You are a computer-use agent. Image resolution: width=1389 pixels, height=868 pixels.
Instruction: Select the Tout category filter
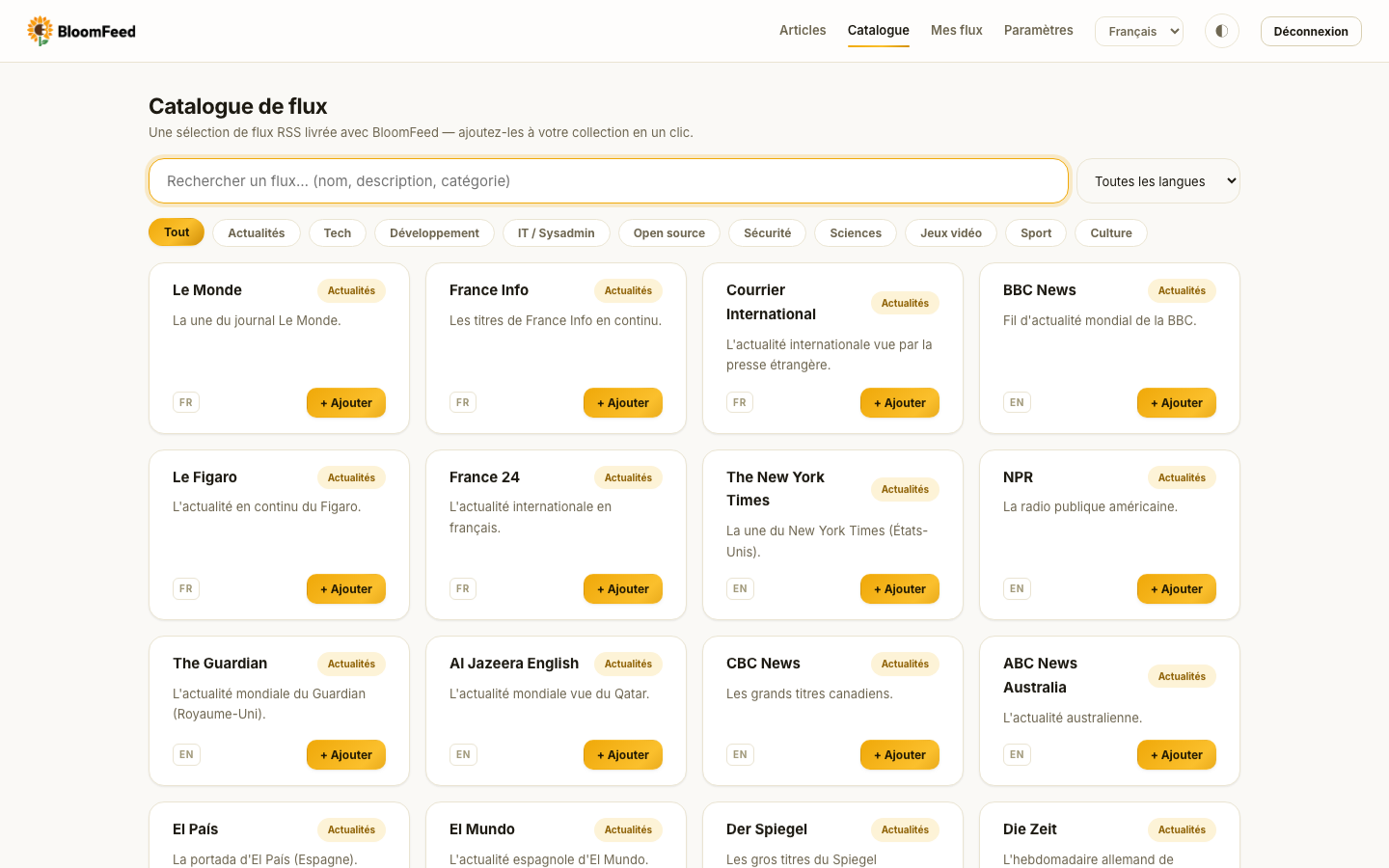point(177,232)
